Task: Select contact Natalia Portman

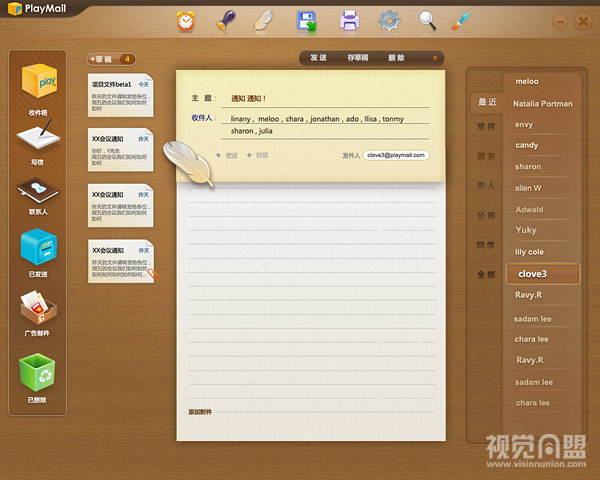Action: coord(543,104)
